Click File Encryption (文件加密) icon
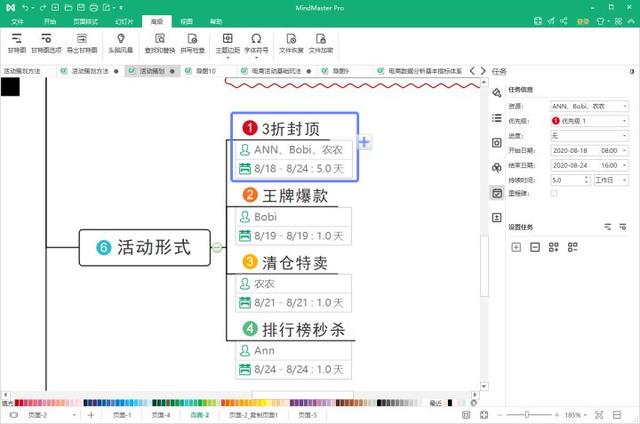Image resolution: width=640 pixels, height=424 pixels. coord(321,43)
